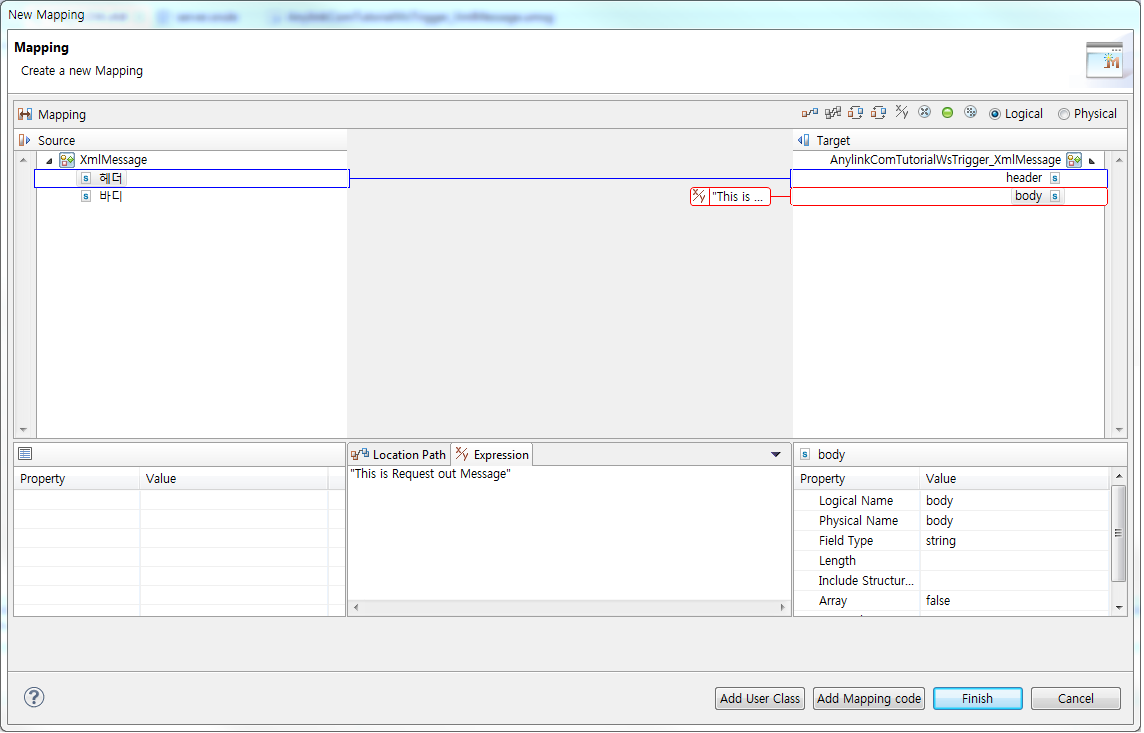Collapse the XmlMessage source tree node
1144x733 pixels.
(48, 159)
